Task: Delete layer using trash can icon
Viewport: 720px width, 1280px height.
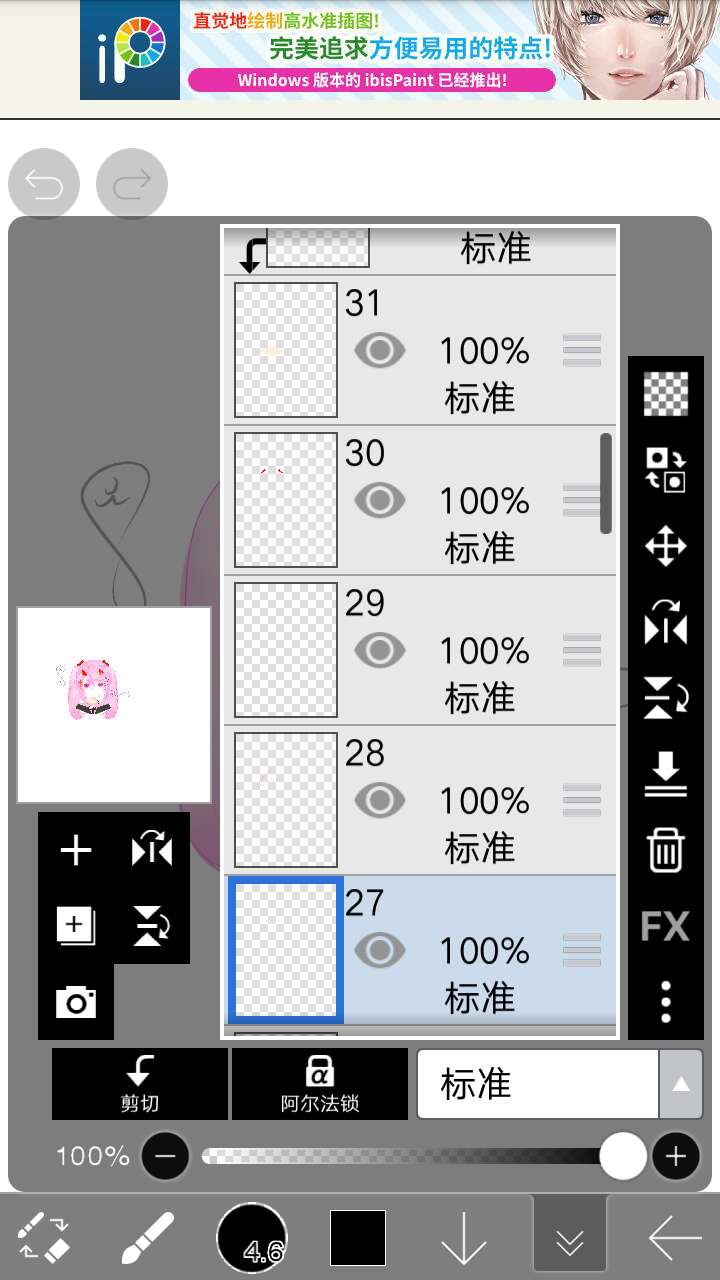Action: [x=666, y=851]
